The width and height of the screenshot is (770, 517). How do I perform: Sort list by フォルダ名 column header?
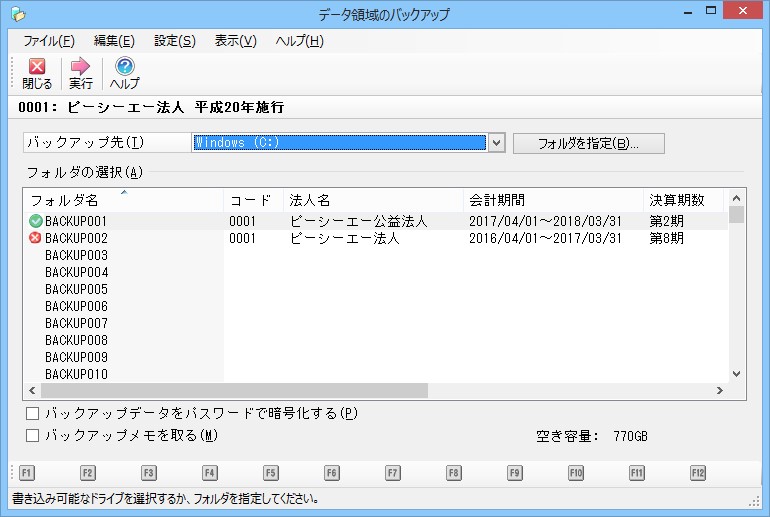[64, 200]
